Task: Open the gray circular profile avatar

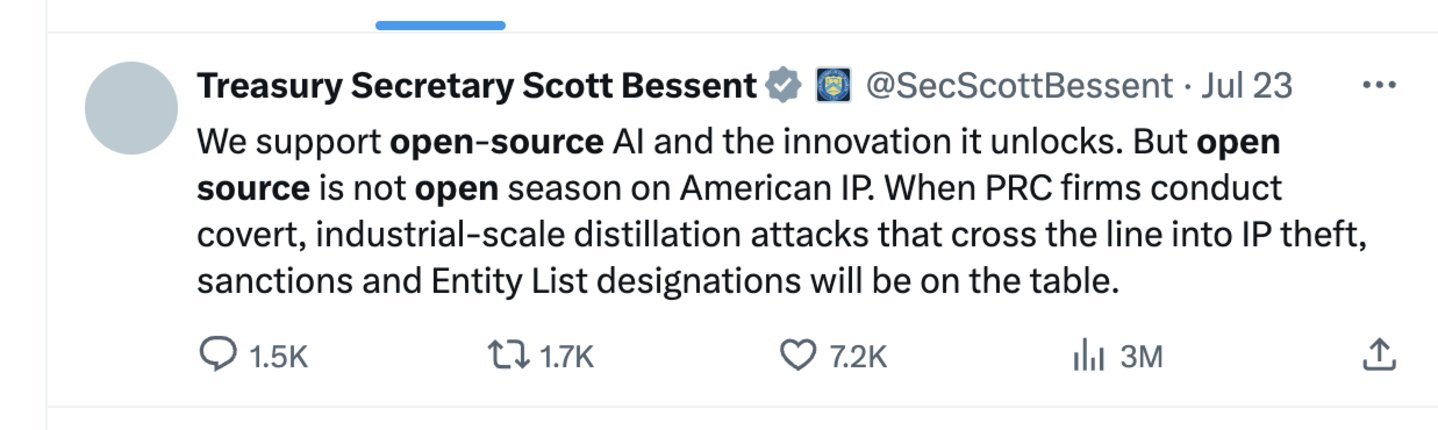Action: tap(131, 108)
